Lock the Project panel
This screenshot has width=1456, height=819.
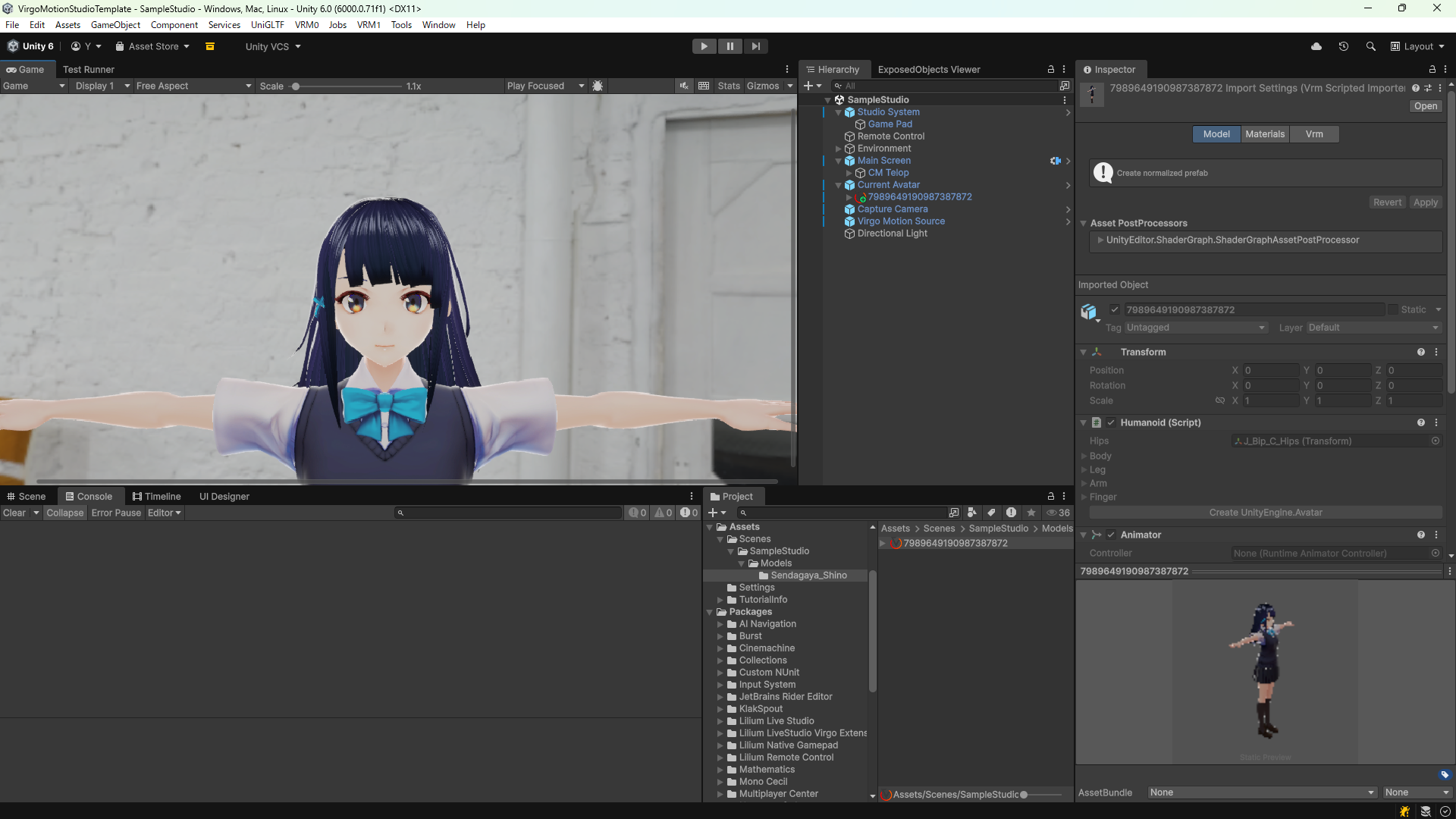tap(1051, 496)
